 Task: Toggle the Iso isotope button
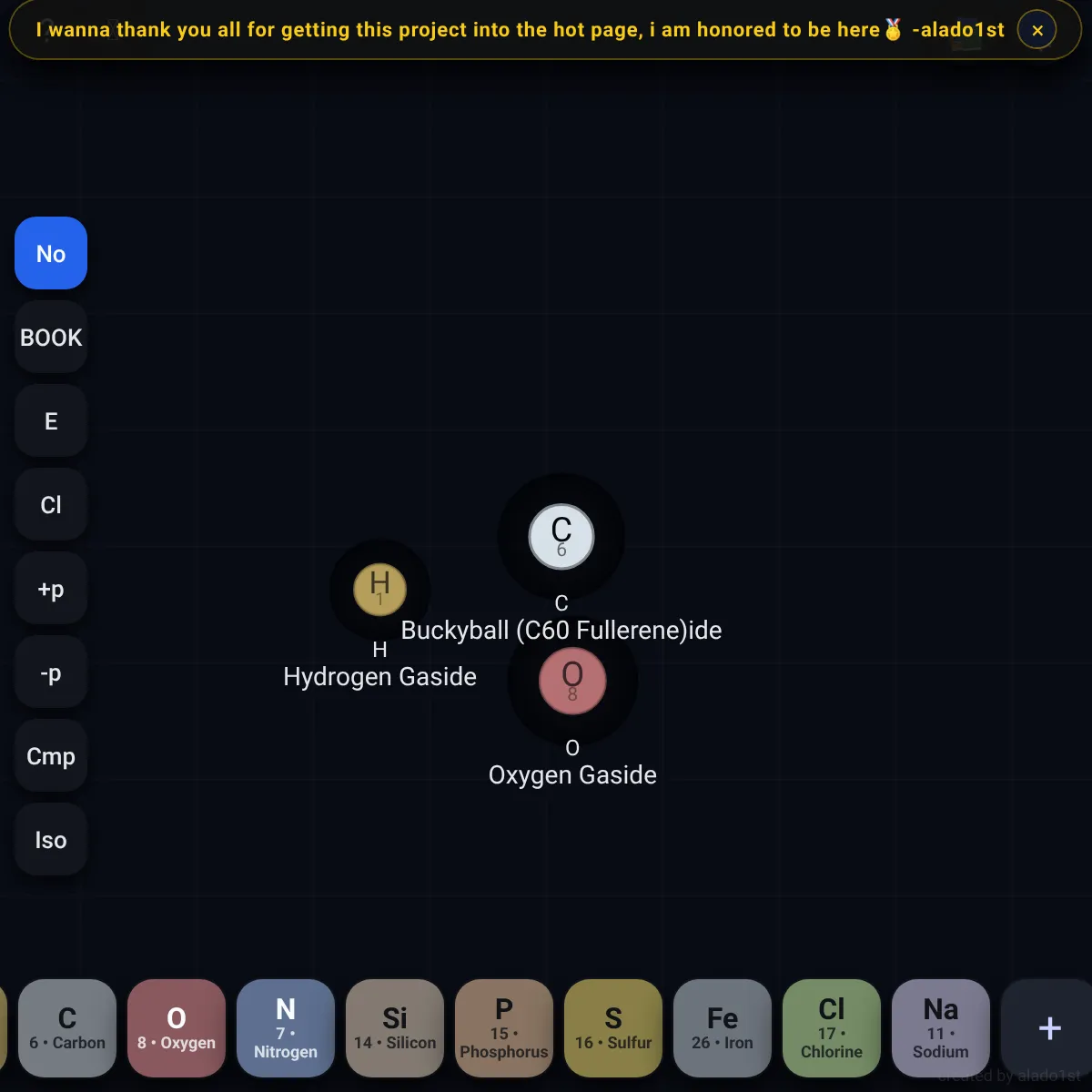51,839
